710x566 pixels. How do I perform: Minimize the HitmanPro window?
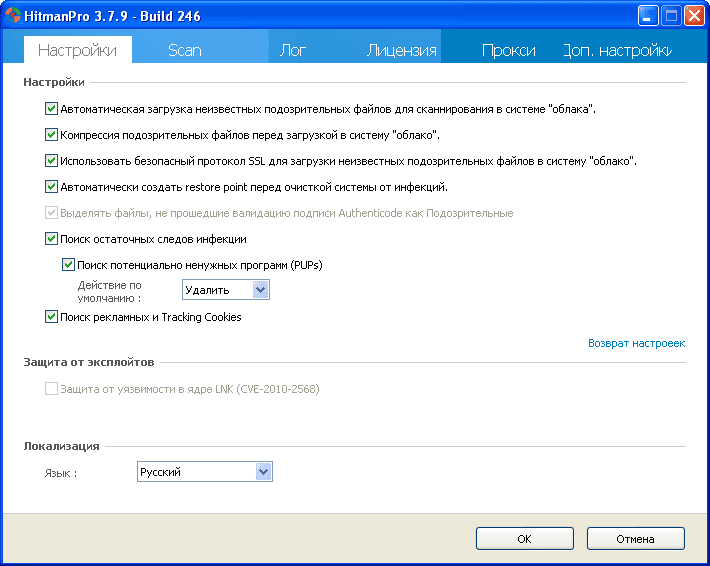pyautogui.click(x=648, y=16)
